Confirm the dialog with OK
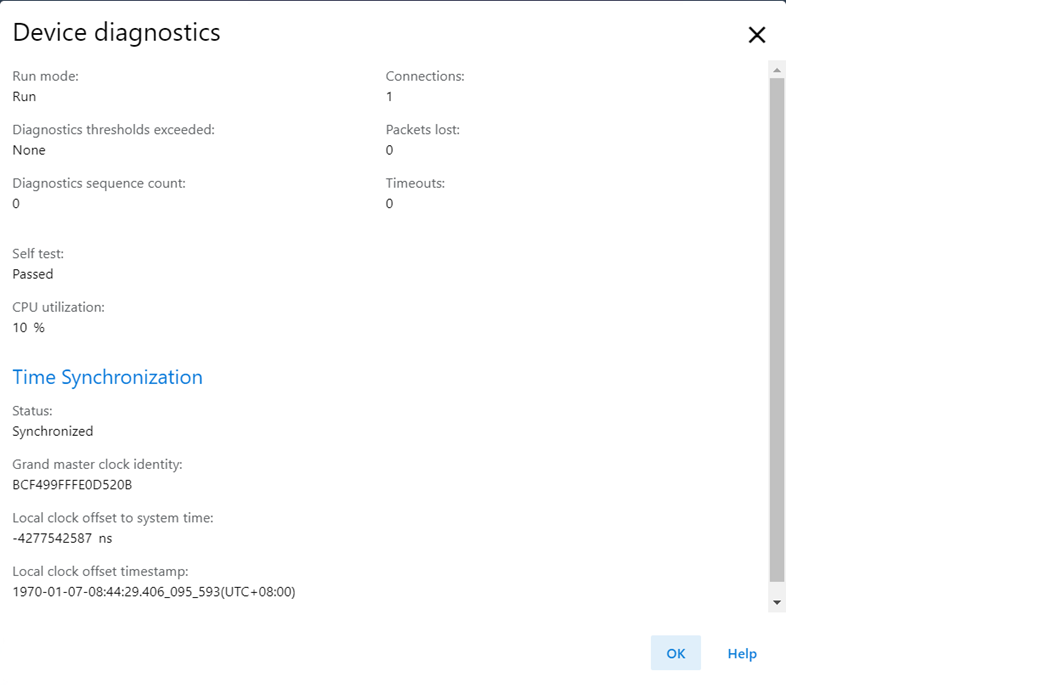Viewport: 1050px width, 685px height. point(676,653)
